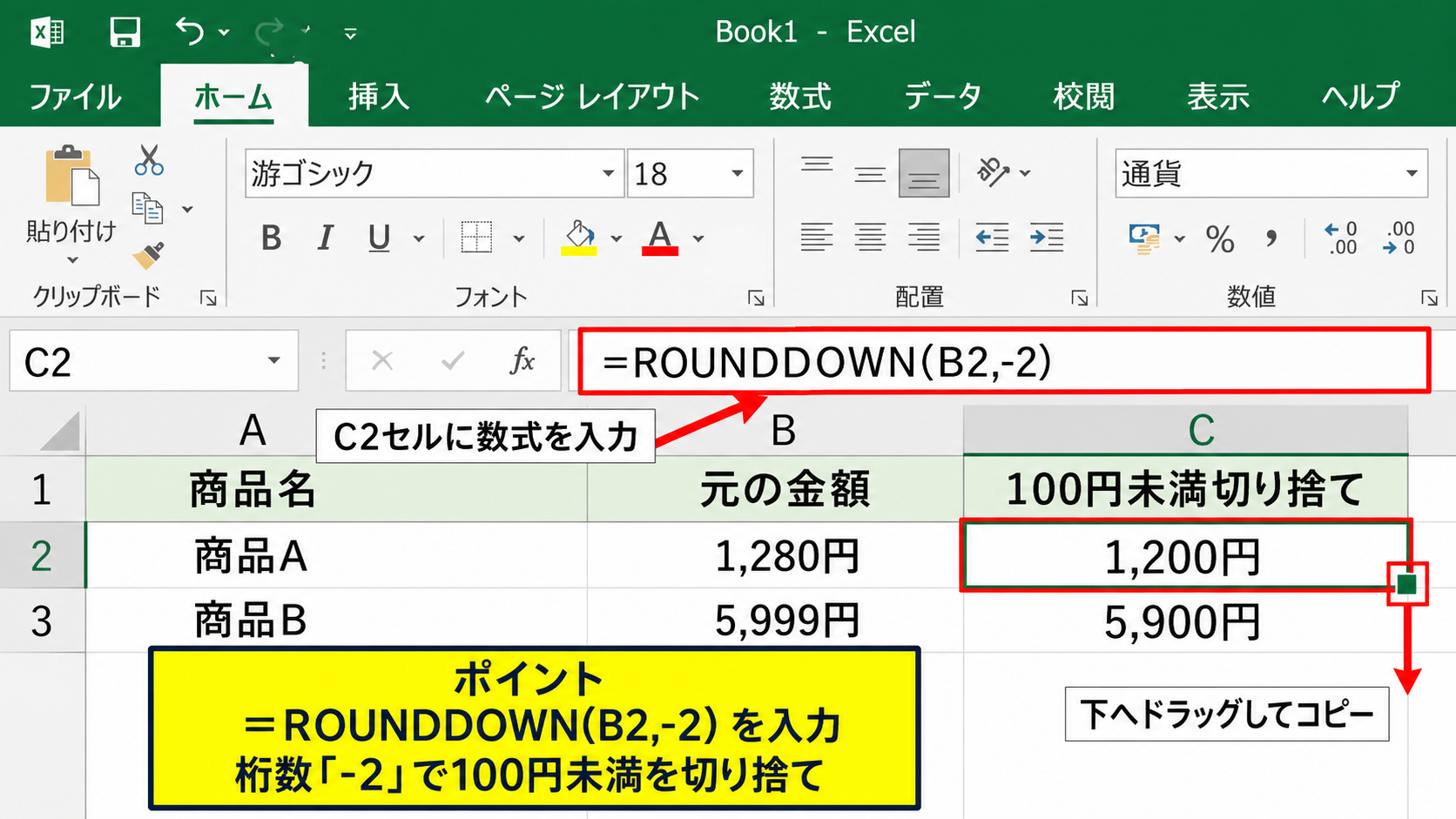Click Accounting Number Format icon
1456x819 pixels.
(x=1144, y=238)
